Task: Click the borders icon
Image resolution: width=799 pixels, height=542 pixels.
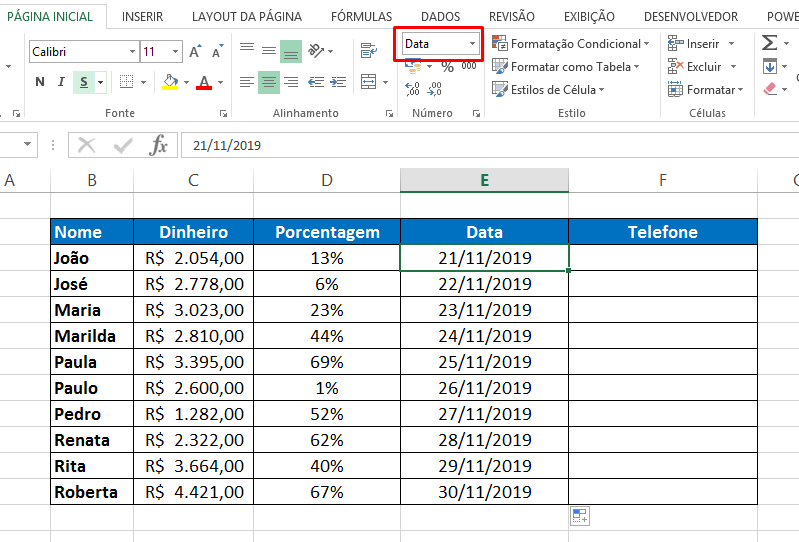Action: coord(126,82)
